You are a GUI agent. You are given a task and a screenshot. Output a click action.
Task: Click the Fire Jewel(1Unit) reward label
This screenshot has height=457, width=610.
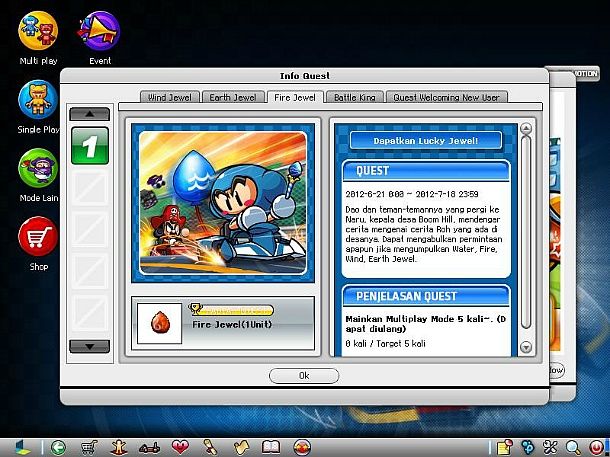(232, 324)
